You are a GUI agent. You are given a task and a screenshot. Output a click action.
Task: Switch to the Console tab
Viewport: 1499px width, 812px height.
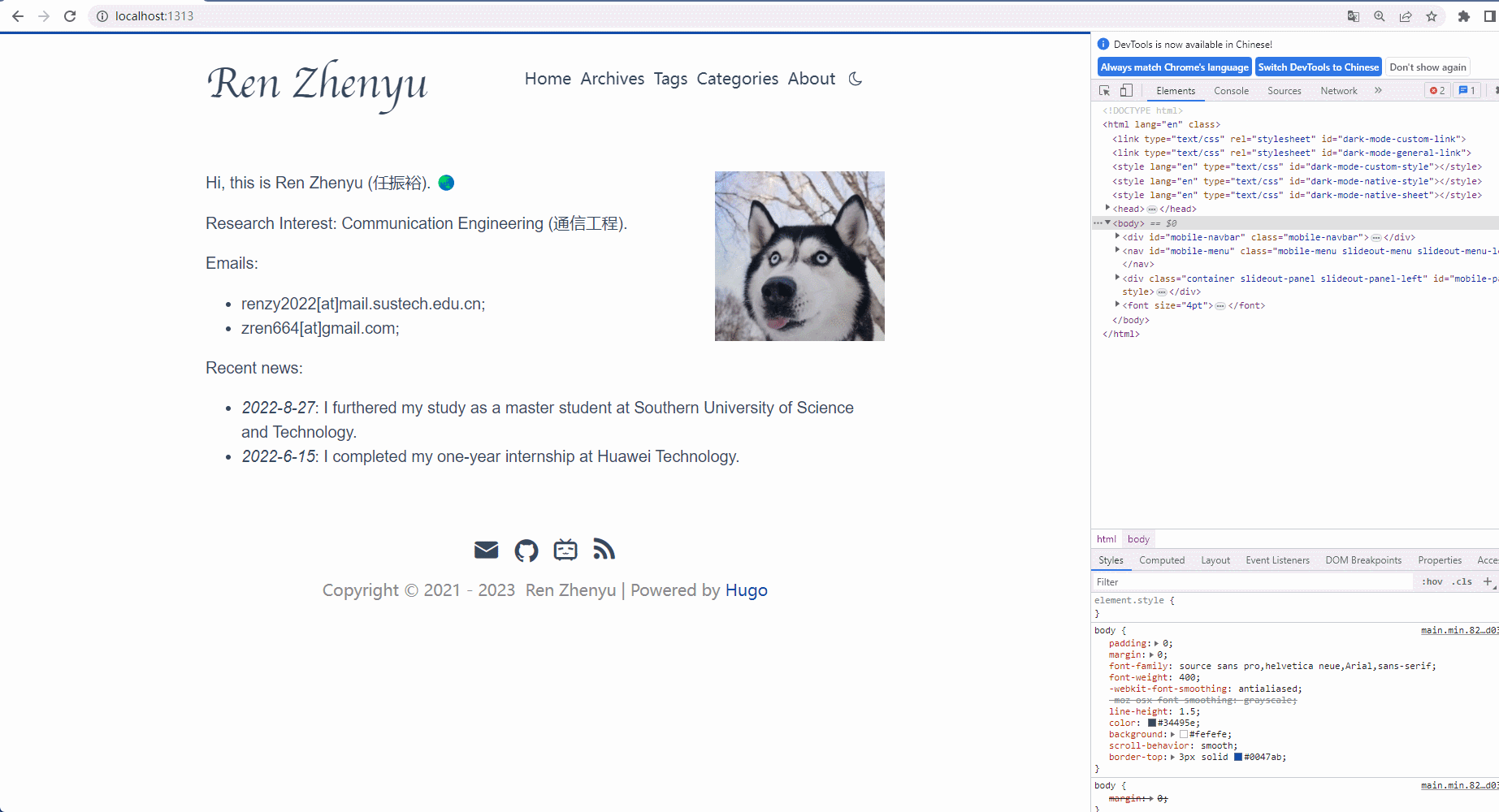(x=1232, y=91)
